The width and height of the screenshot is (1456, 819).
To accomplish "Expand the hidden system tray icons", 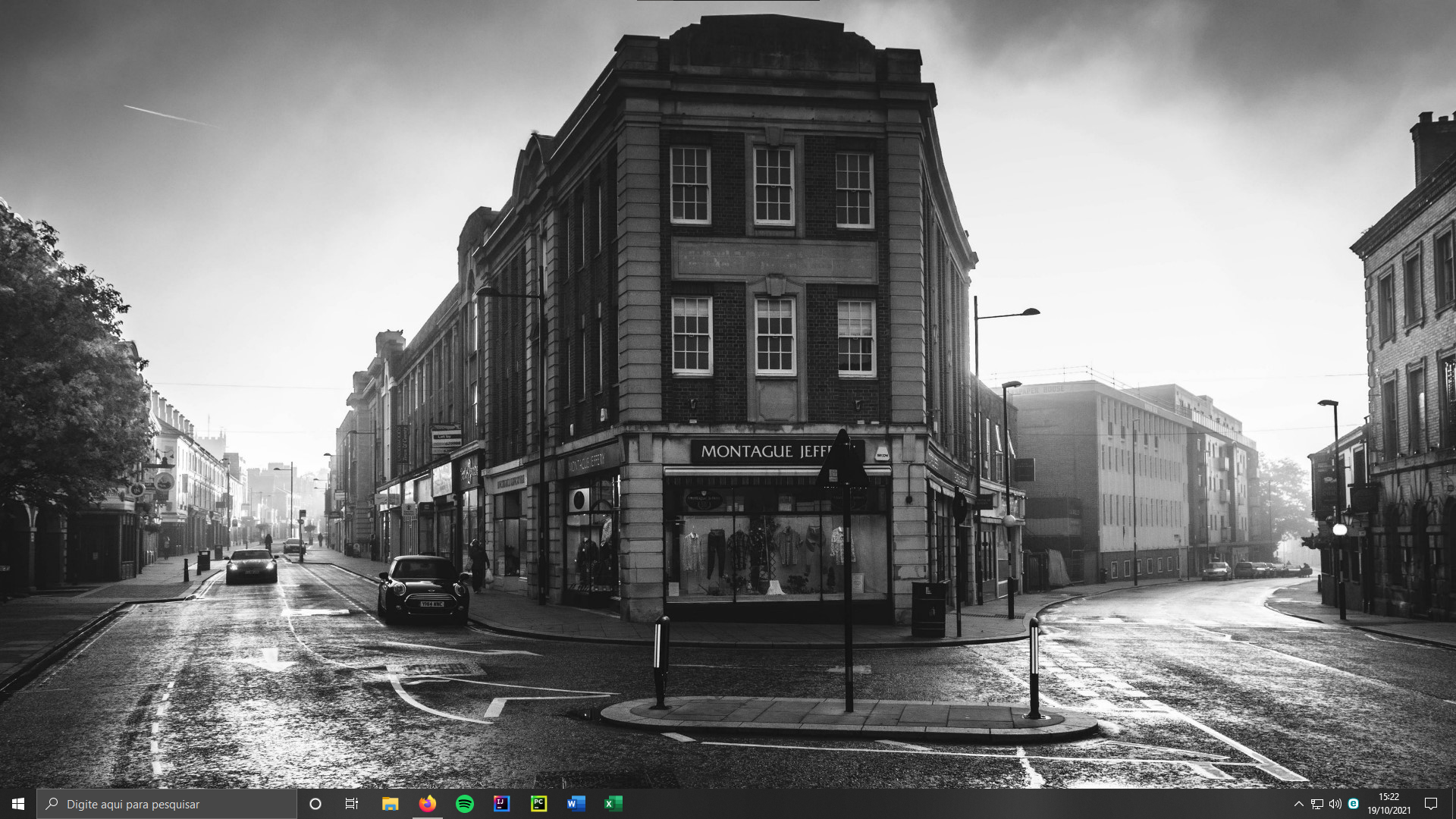I will pos(1298,804).
